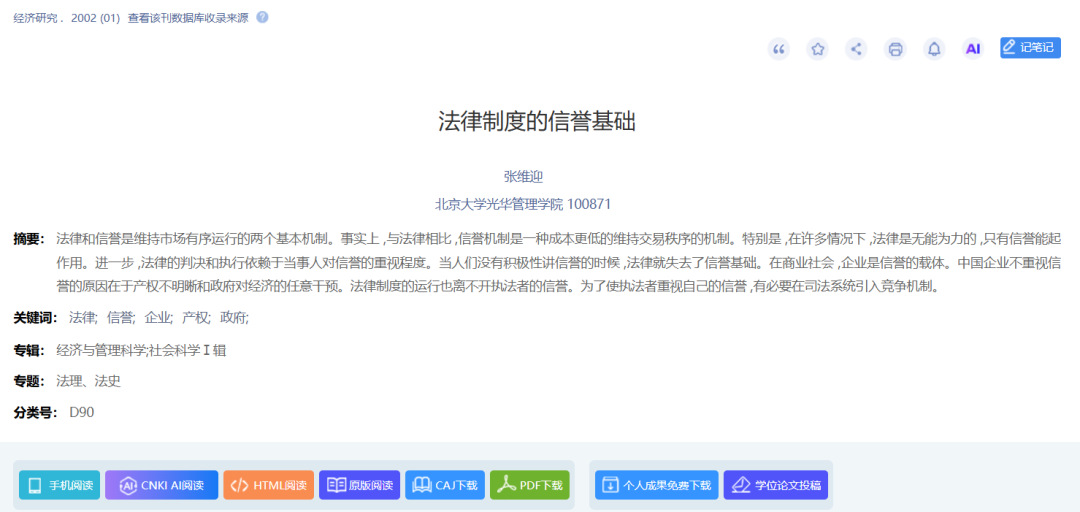Open 手机阅读 mobile reading
1080x512 pixels.
coord(60,485)
